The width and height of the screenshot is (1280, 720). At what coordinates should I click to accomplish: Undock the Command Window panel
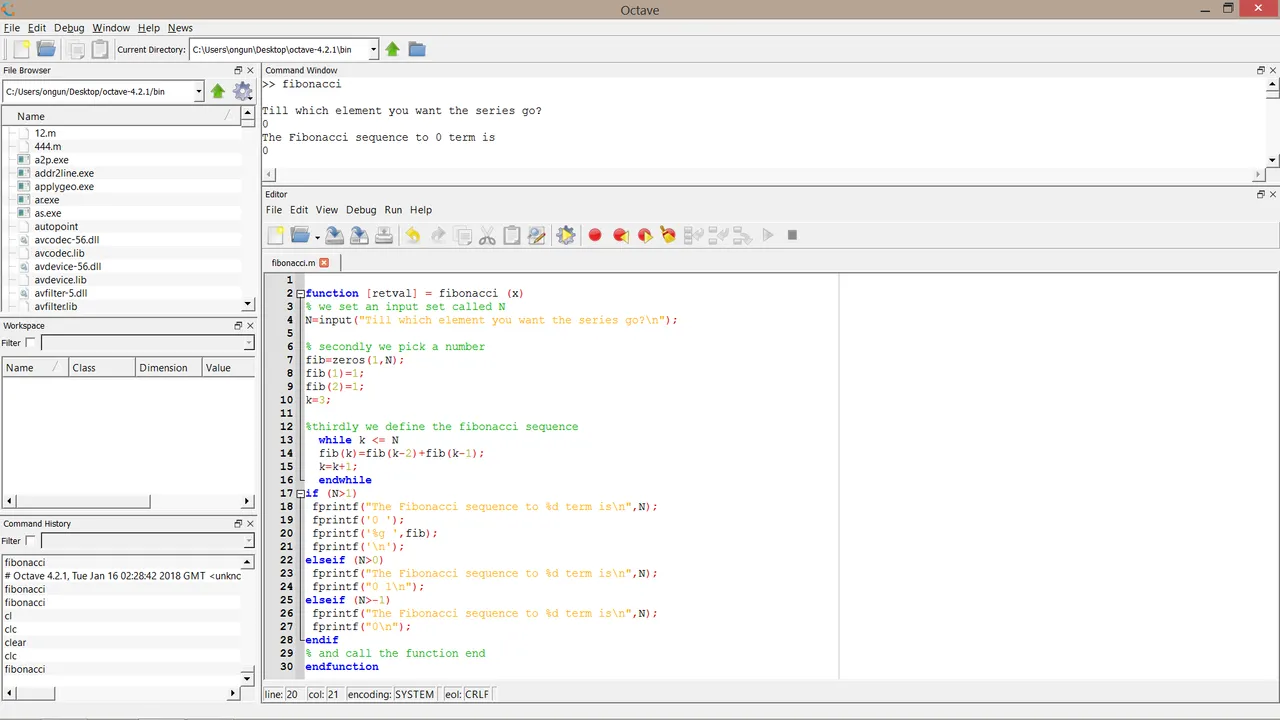click(1261, 70)
